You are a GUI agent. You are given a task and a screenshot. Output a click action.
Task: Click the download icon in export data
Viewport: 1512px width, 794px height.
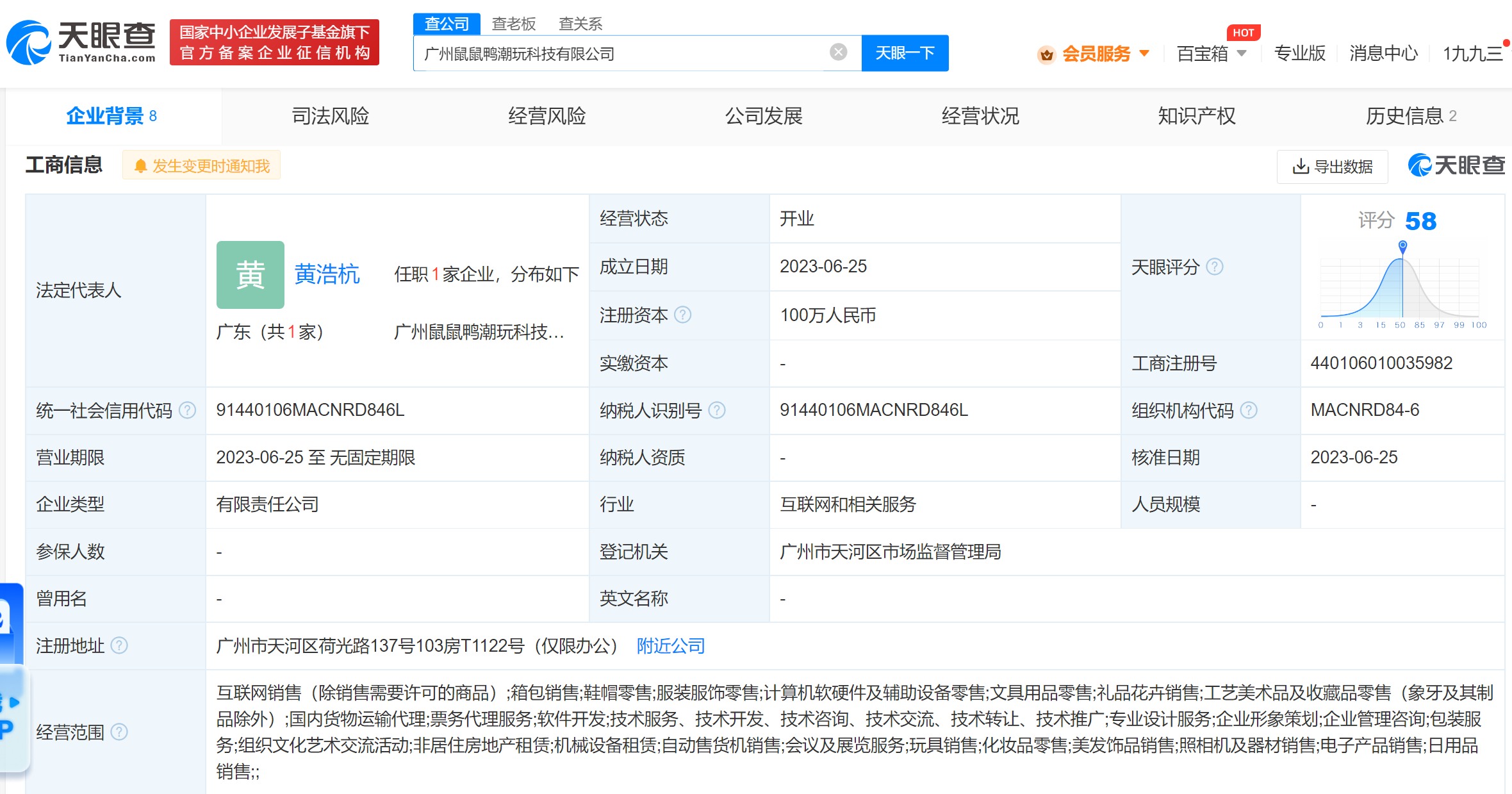pos(1301,167)
